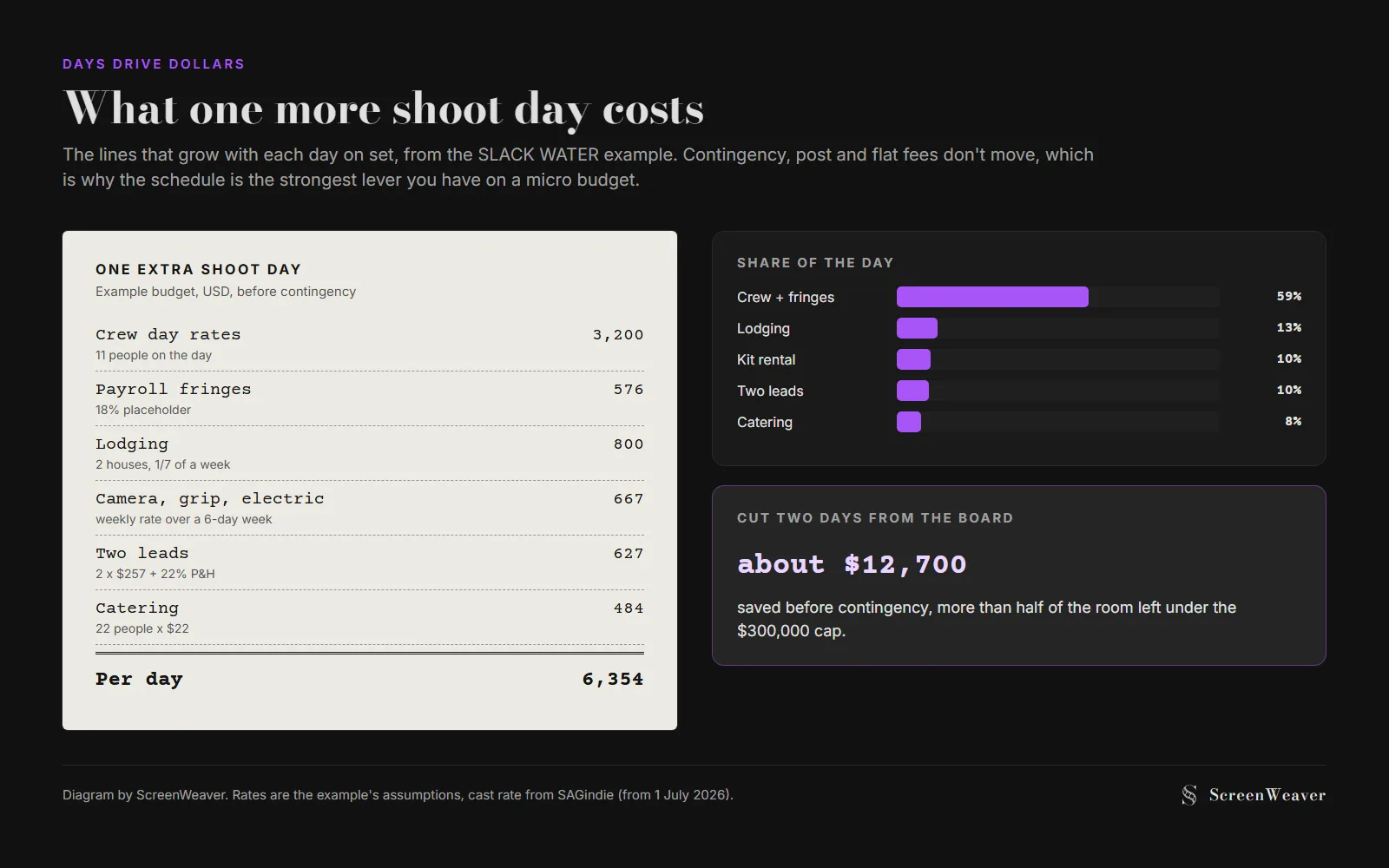Screen dimensions: 1389x868
Task: Select the Crew day rates line label
Action: (168, 334)
